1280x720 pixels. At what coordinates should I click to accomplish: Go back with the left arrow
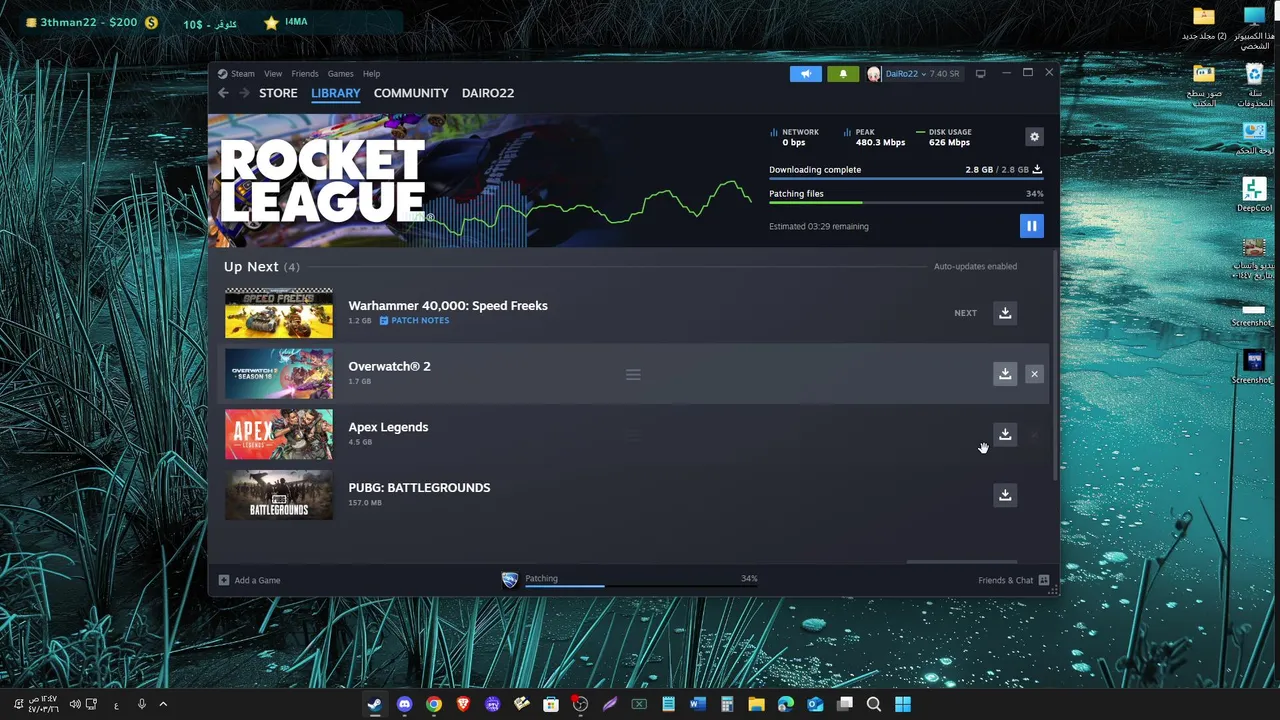click(224, 93)
